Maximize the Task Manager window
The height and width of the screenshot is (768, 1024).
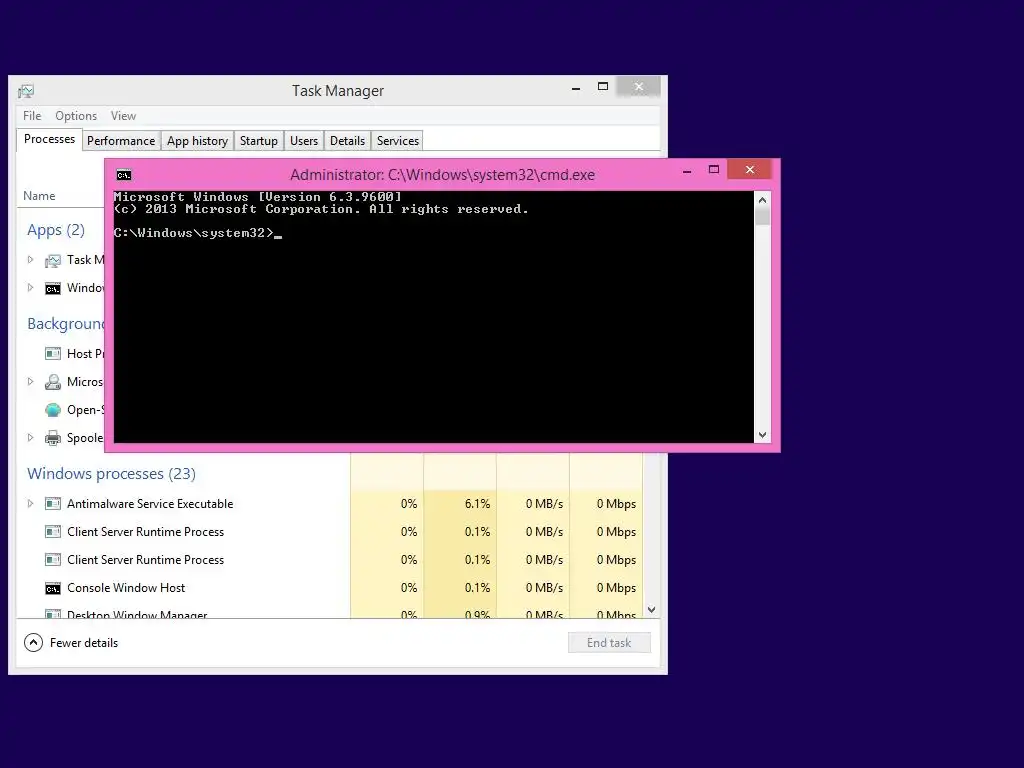coord(603,87)
